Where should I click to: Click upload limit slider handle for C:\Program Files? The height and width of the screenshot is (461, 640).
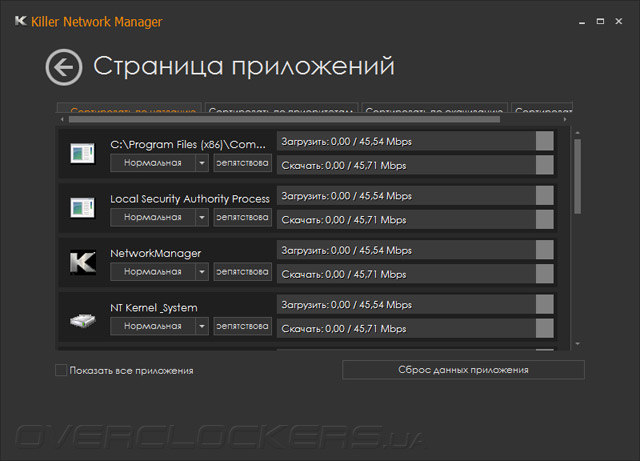point(544,141)
